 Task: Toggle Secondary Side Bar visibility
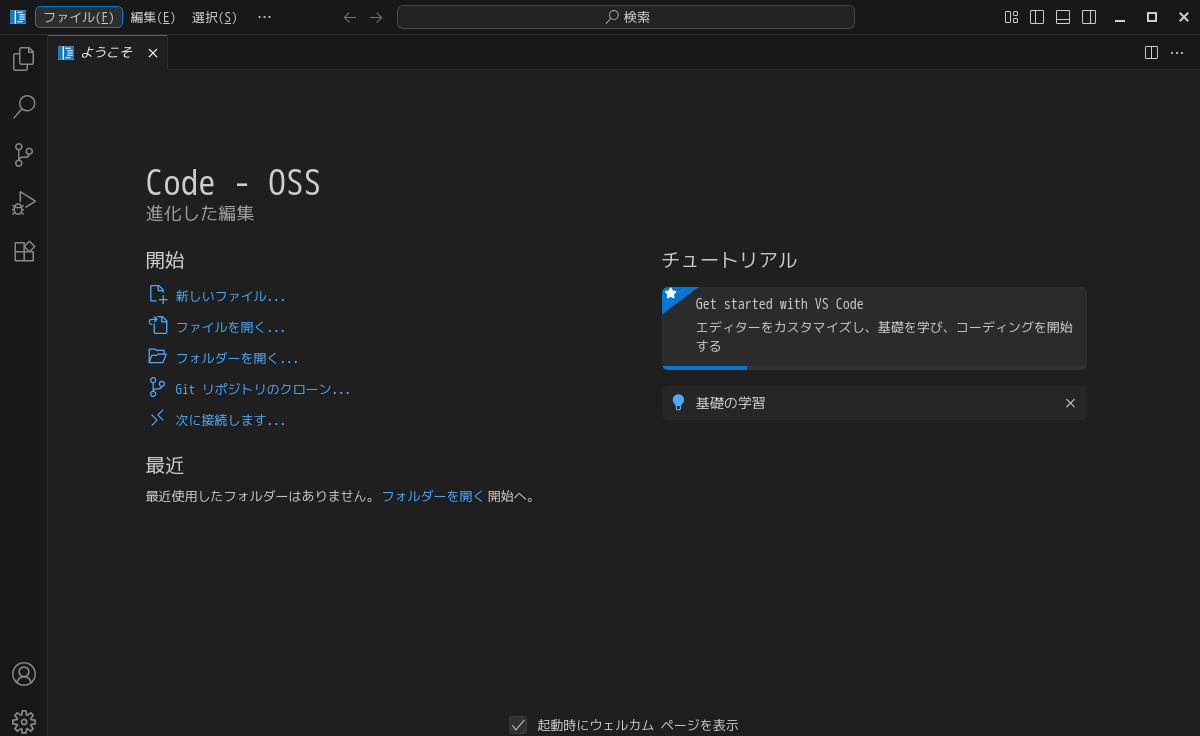1089,17
